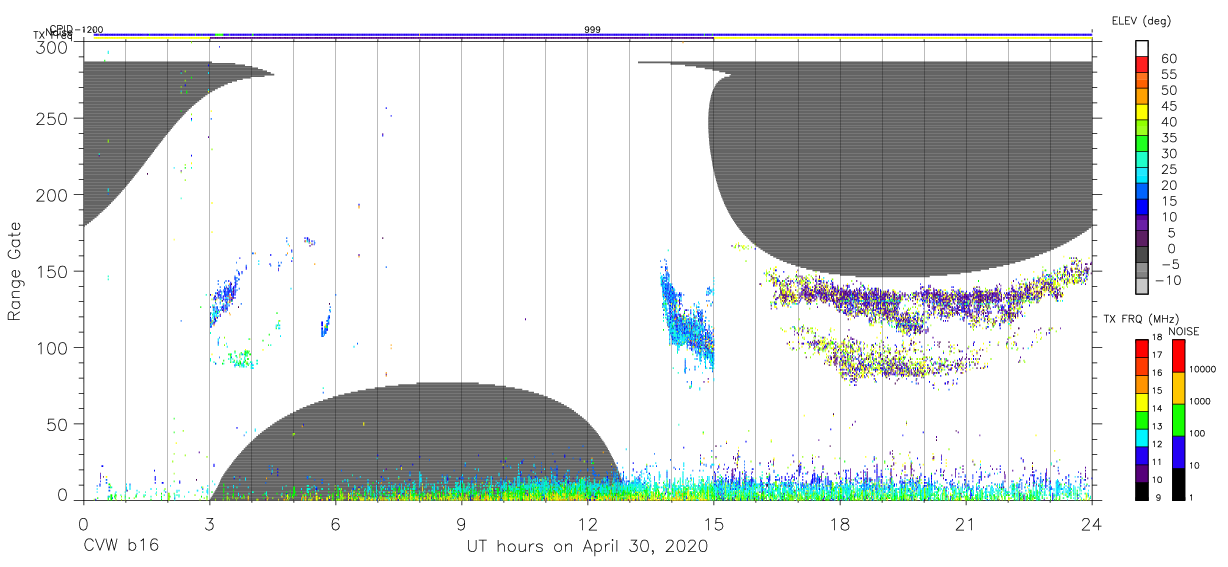Click the black bottom swatch of NOISE bar
The height and width of the screenshot is (567, 1228).
point(1180,484)
